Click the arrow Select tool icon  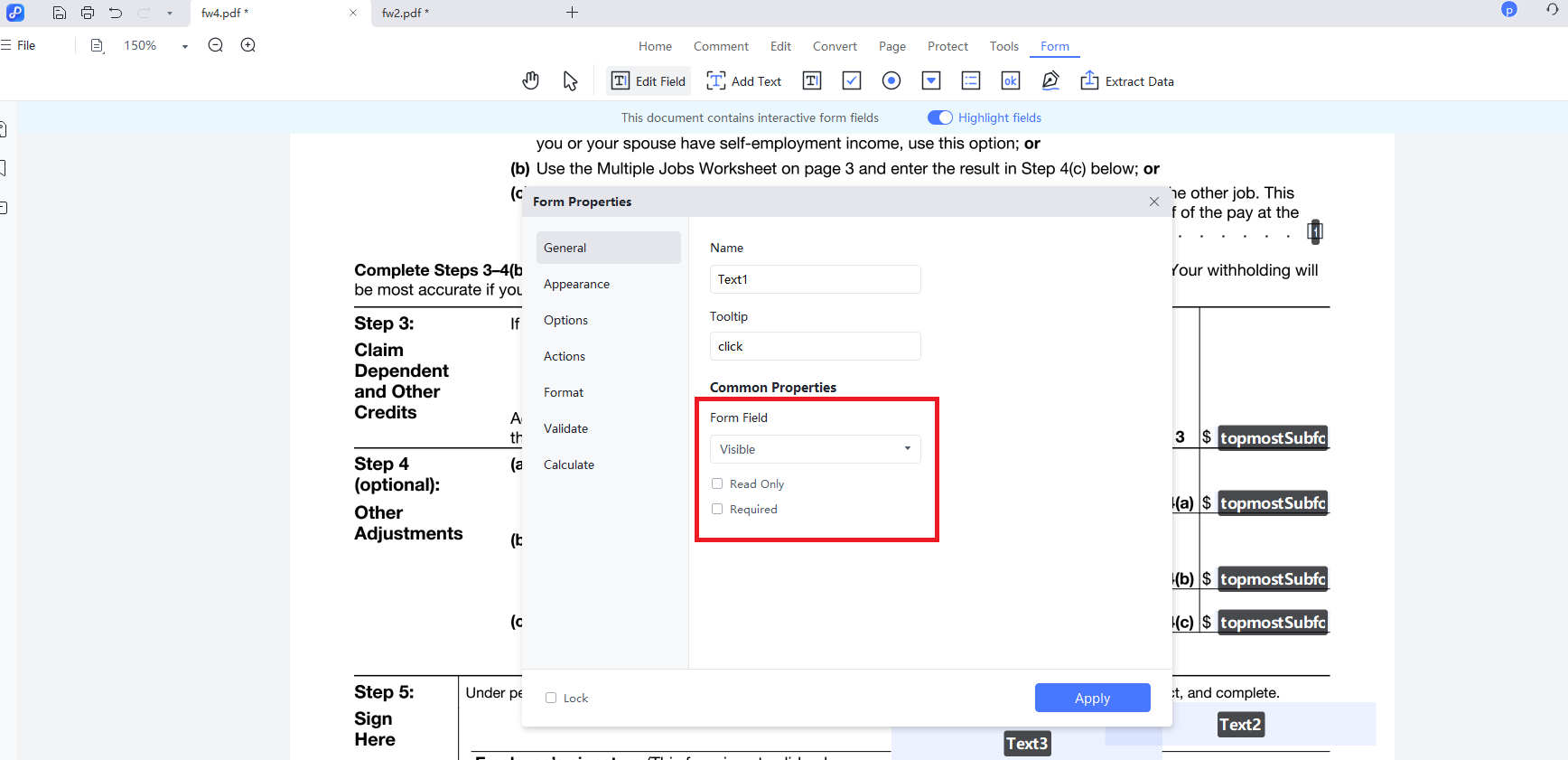[x=570, y=81]
